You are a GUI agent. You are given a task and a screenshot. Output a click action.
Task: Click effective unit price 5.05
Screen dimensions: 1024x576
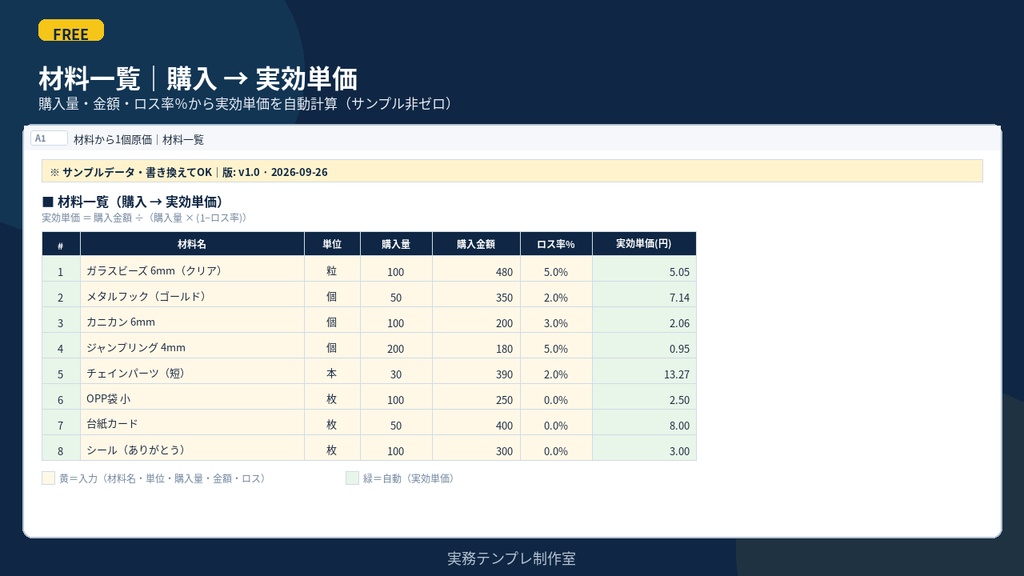click(x=644, y=270)
